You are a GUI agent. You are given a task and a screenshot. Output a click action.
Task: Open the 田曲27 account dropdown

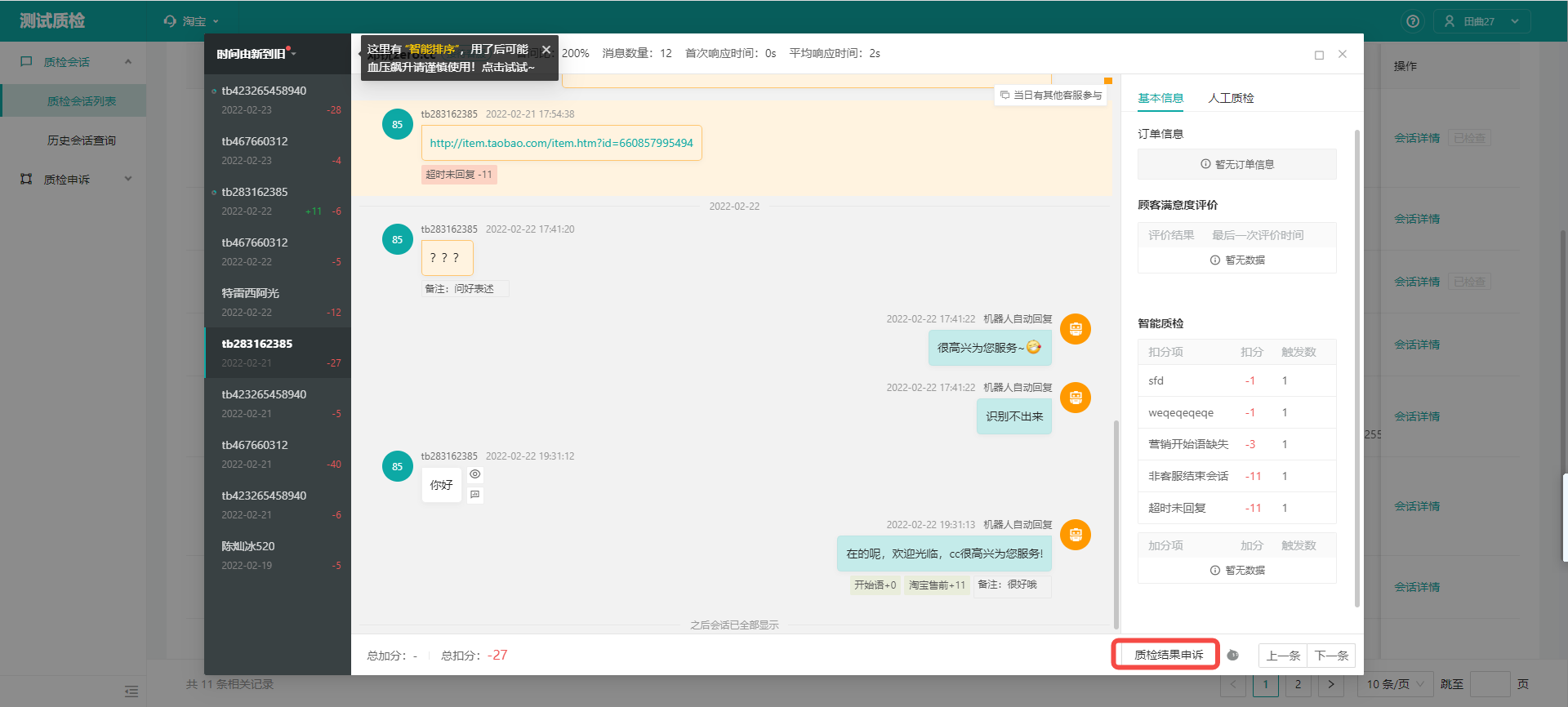point(1481,21)
